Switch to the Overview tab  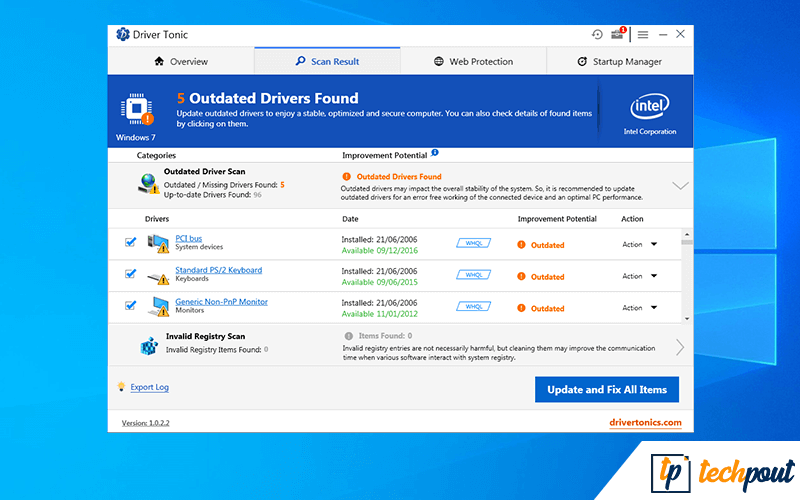pos(181,61)
